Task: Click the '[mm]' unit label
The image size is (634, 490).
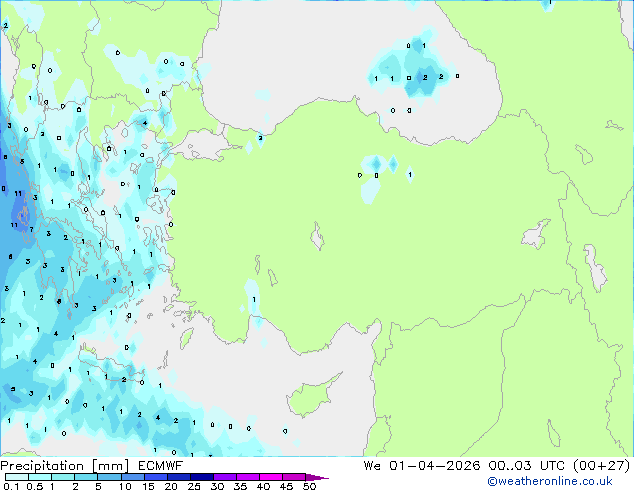Action: point(110,466)
